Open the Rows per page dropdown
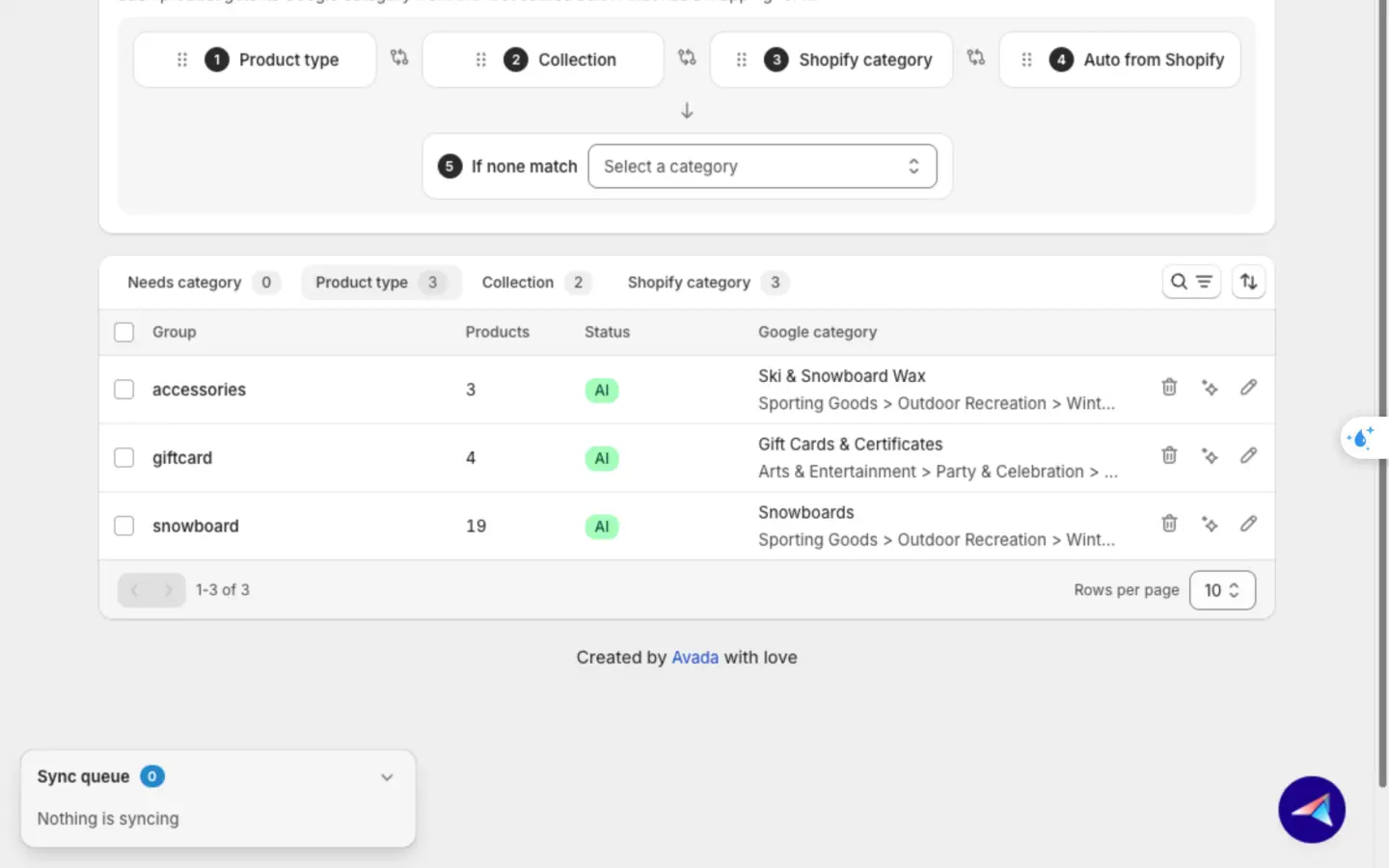 [x=1222, y=590]
